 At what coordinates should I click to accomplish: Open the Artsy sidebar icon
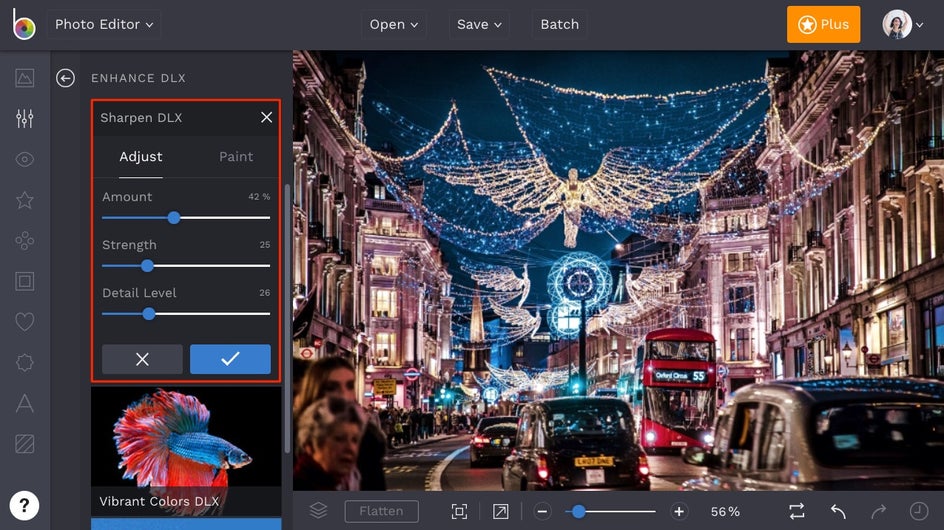pyautogui.click(x=25, y=240)
